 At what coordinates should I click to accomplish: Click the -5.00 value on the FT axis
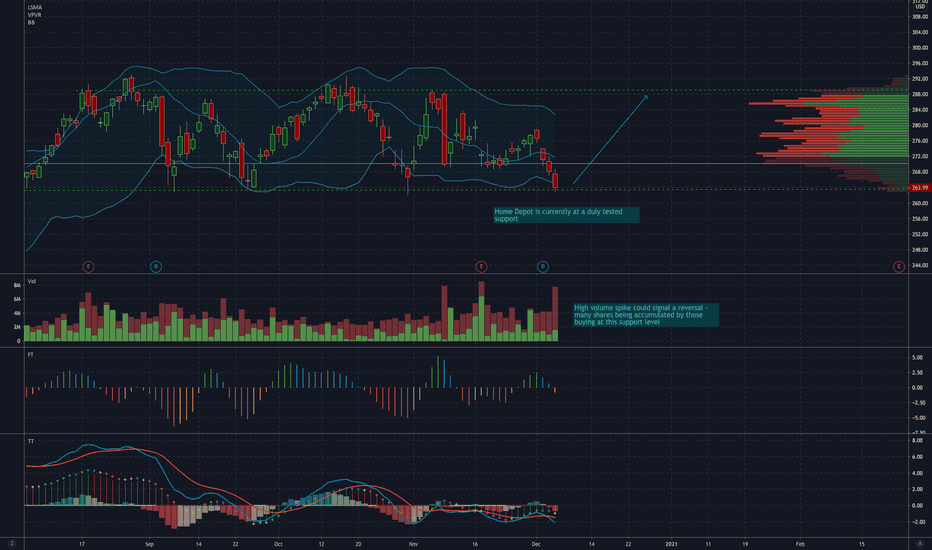[x=917, y=417]
